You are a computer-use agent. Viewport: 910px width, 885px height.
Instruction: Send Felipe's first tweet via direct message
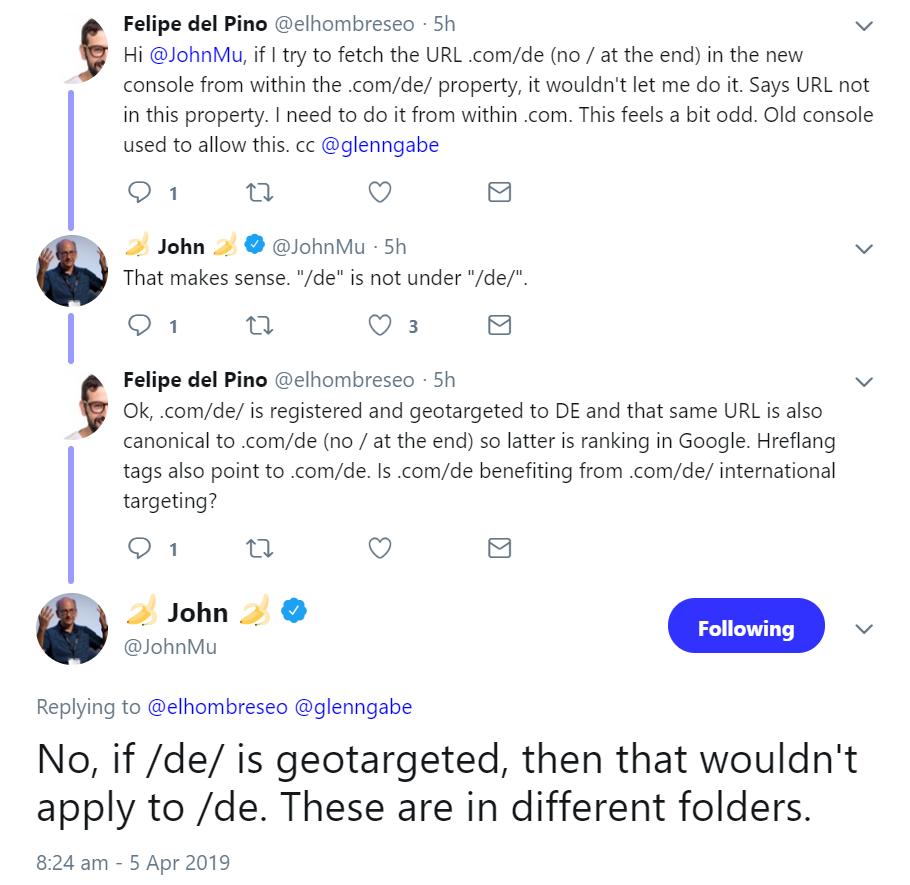coord(499,192)
